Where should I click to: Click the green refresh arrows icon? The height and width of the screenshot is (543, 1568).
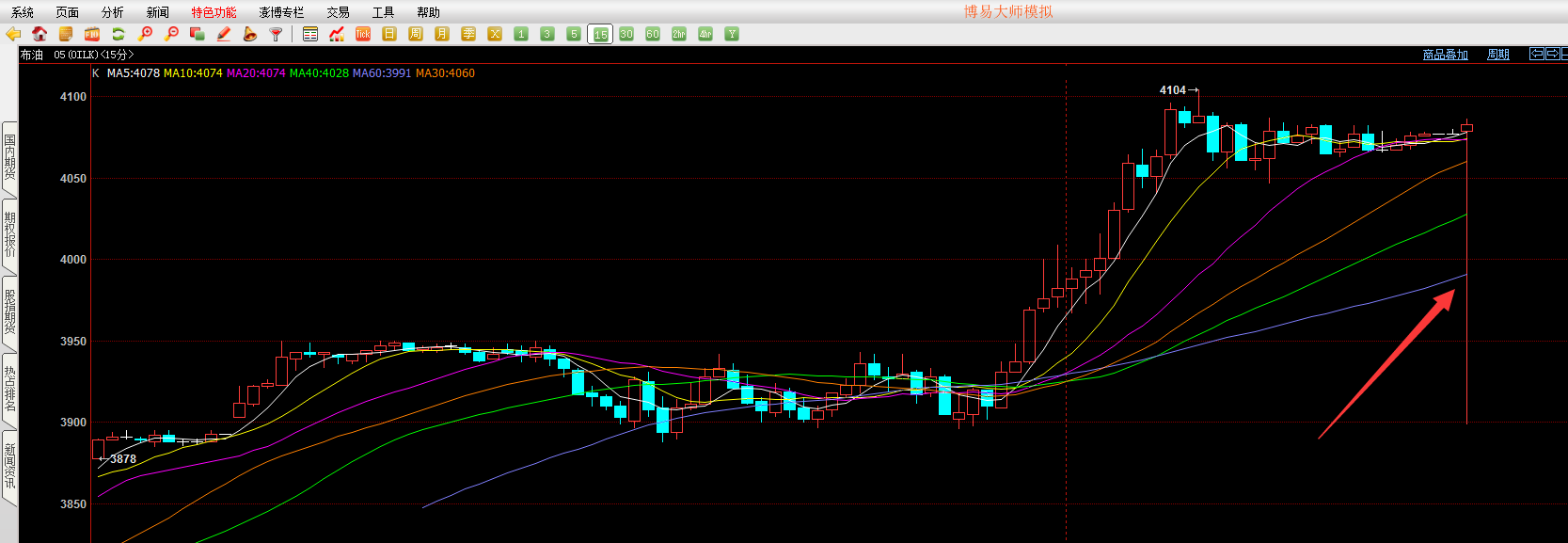tap(119, 34)
